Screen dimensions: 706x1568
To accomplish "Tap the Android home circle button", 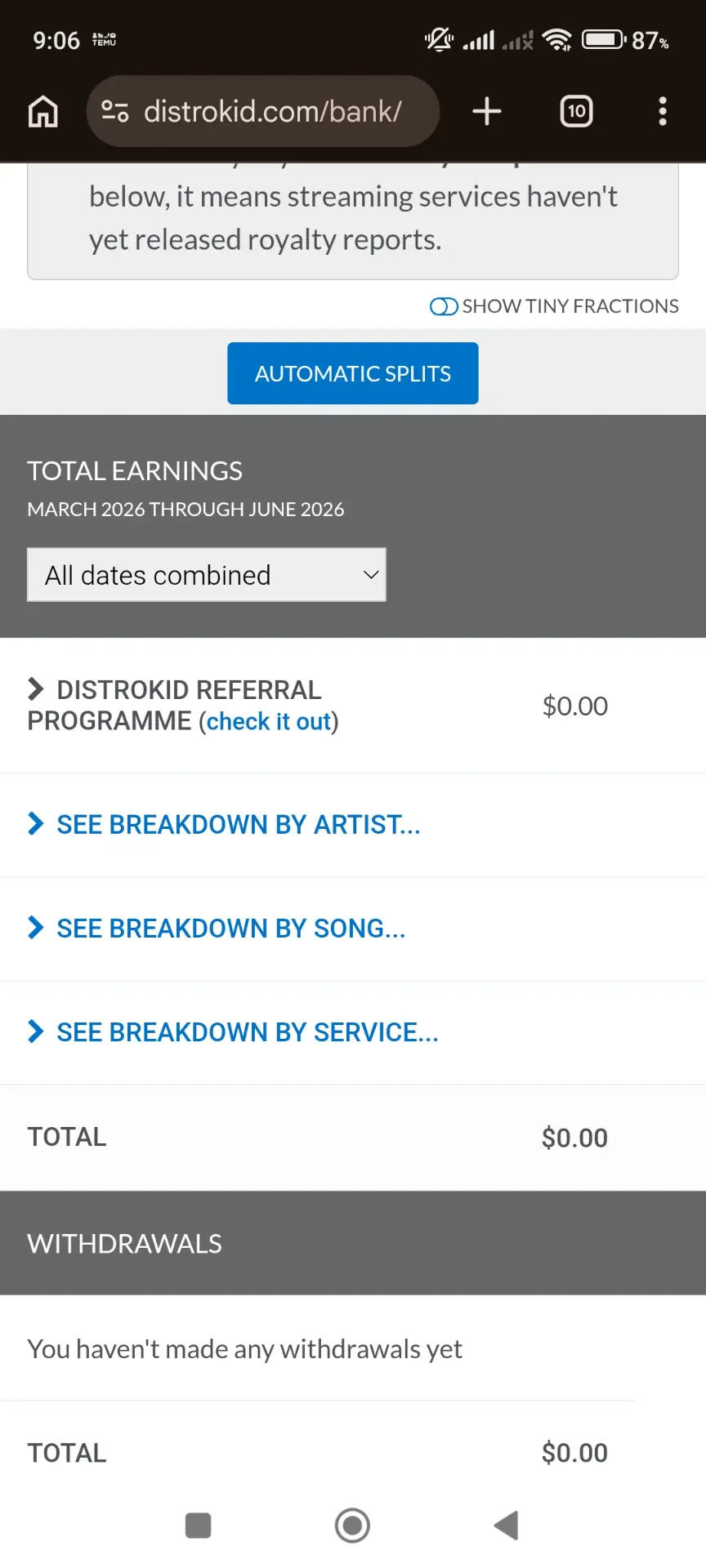I will click(352, 1525).
